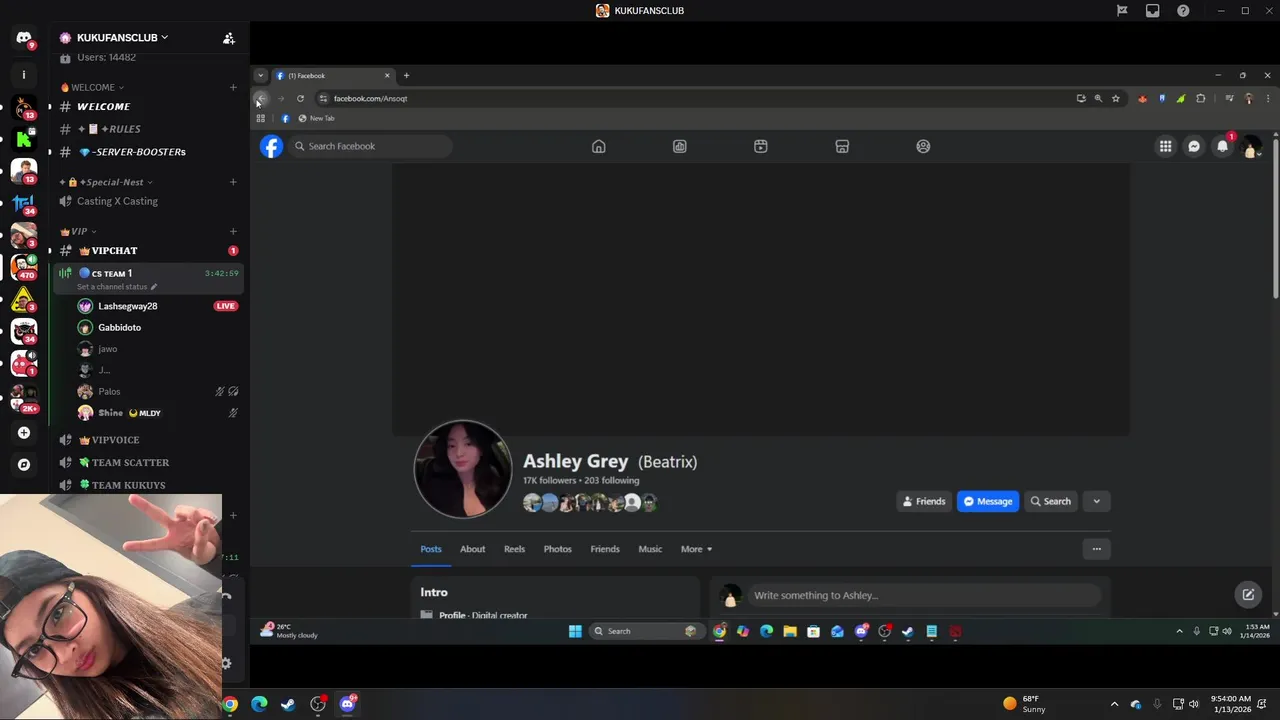The height and width of the screenshot is (720, 1280).
Task: Switch to the Reels profile tab
Action: click(x=514, y=549)
